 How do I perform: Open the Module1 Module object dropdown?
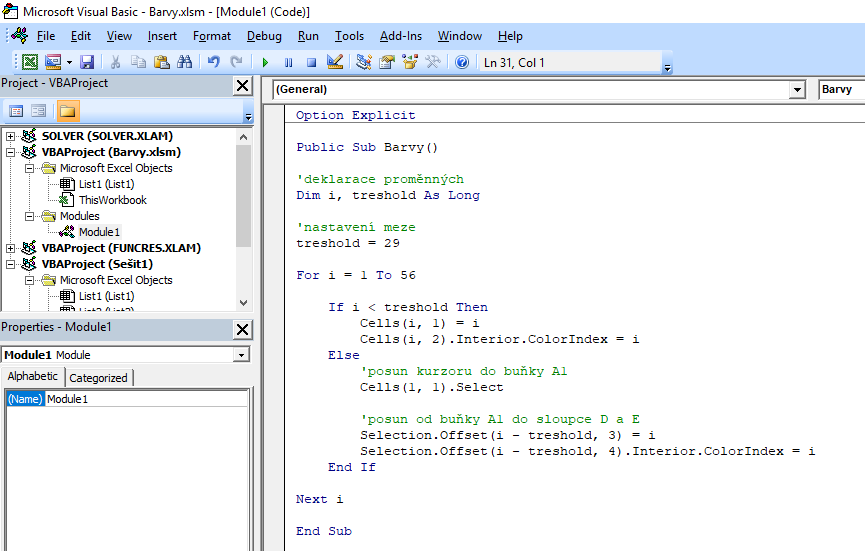(x=241, y=355)
